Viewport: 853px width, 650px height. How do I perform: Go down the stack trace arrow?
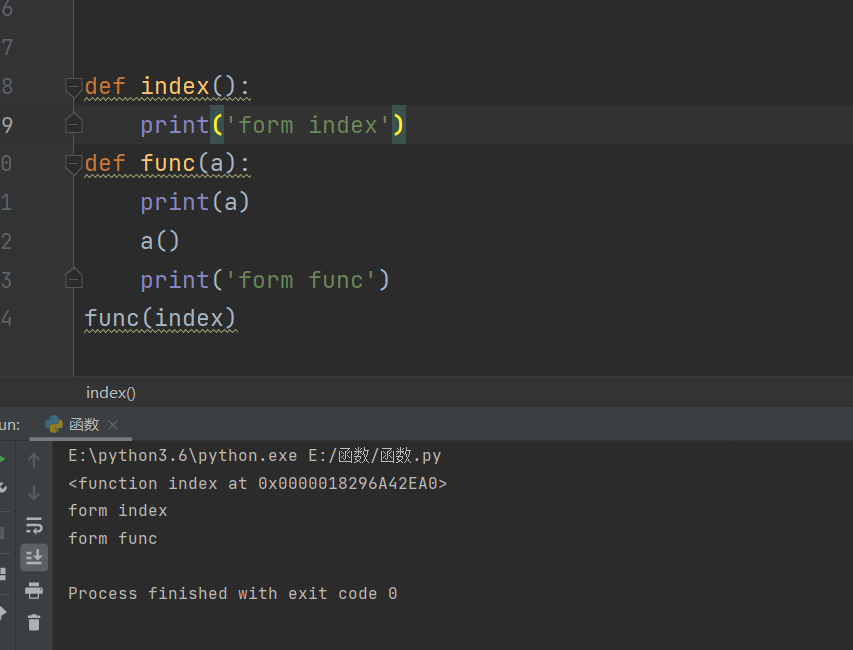tap(34, 493)
